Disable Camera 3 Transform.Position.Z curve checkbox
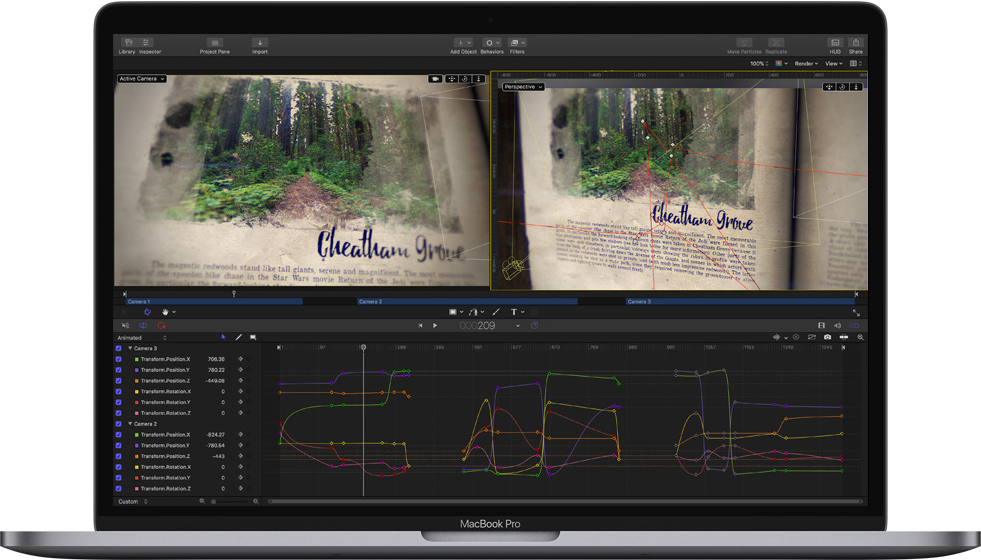 click(119, 381)
